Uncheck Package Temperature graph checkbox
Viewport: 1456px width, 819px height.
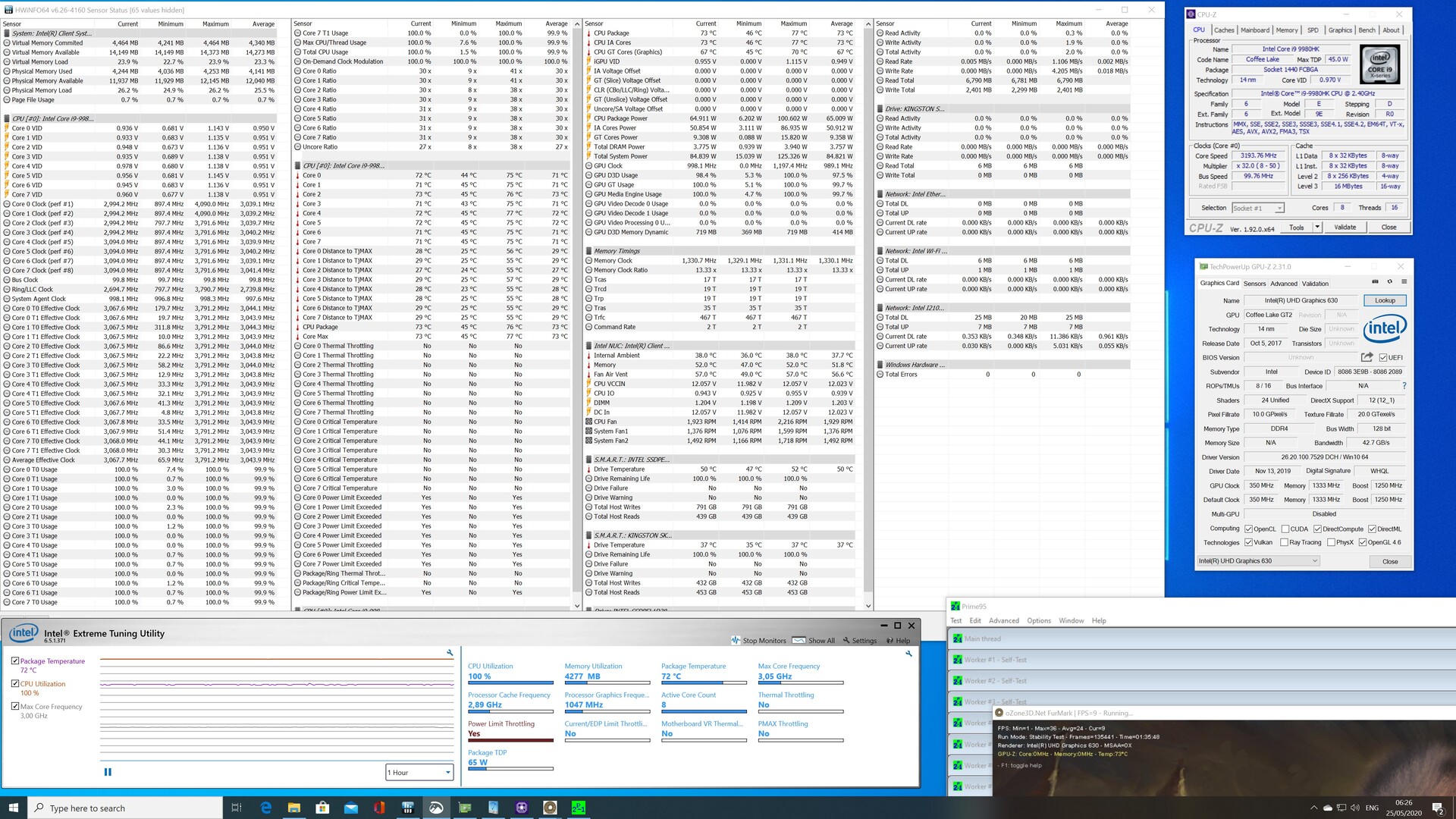(x=15, y=661)
